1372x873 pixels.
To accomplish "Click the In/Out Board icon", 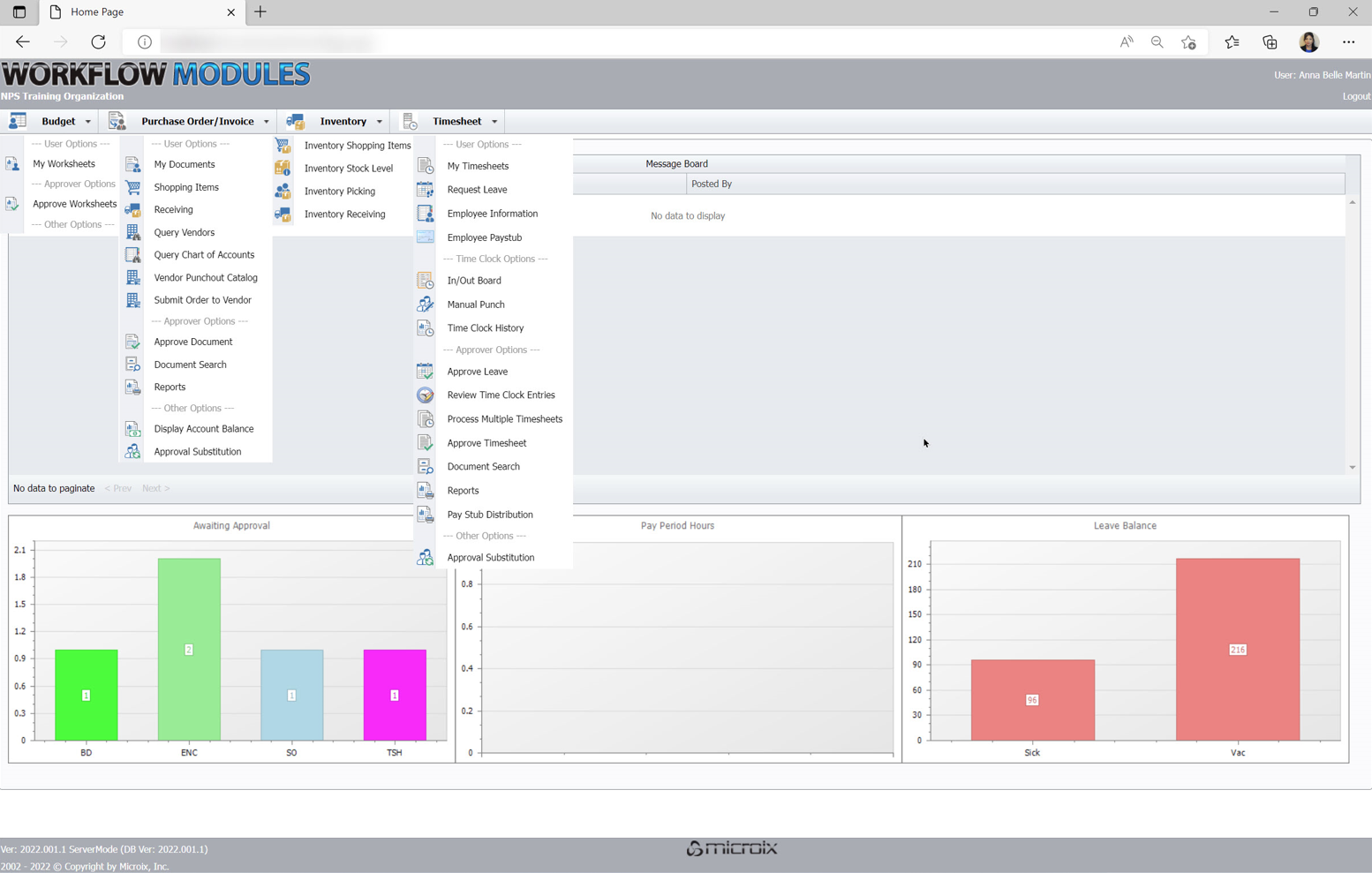I will (x=425, y=281).
